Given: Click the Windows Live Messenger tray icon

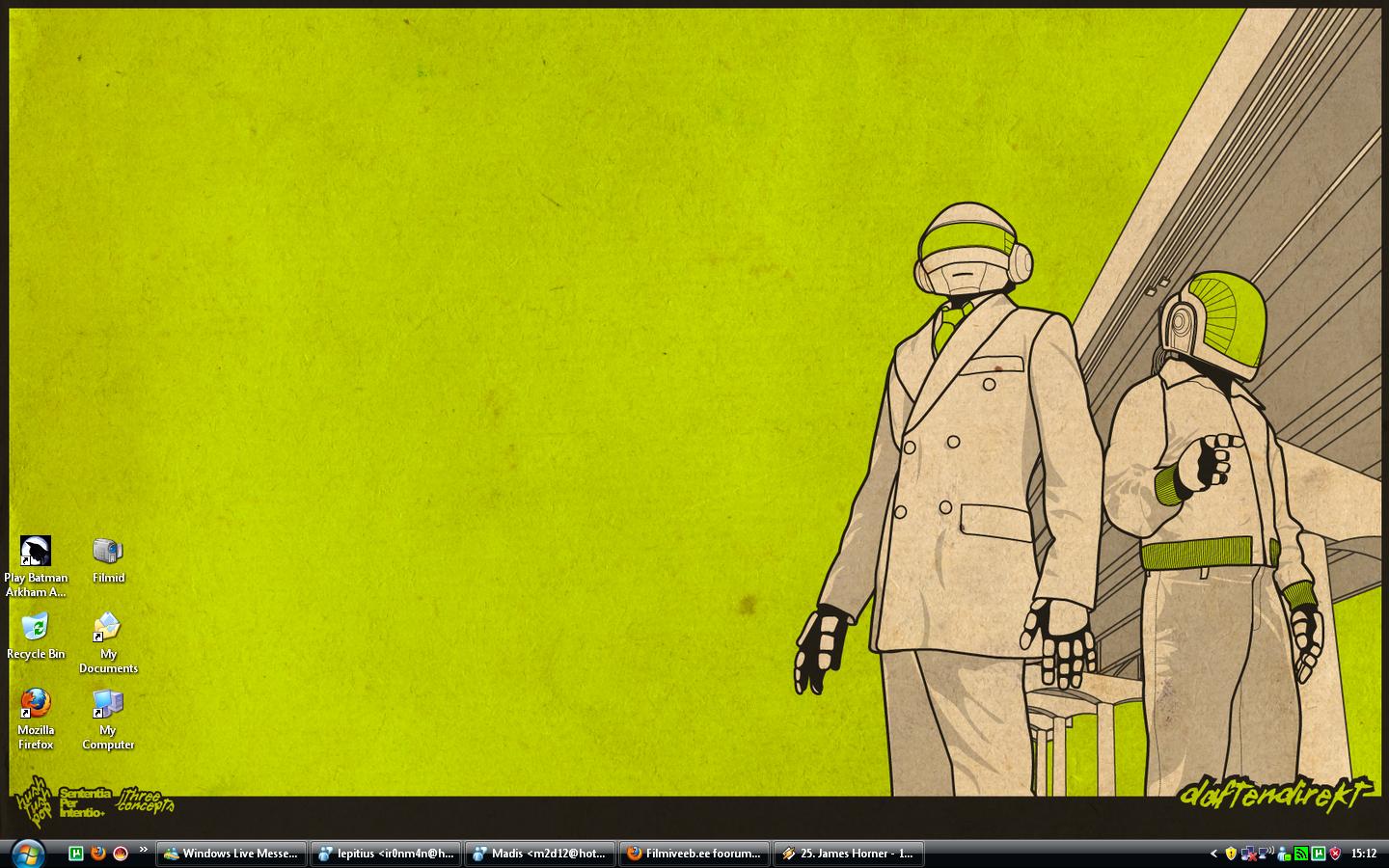Looking at the screenshot, I should click(1284, 854).
